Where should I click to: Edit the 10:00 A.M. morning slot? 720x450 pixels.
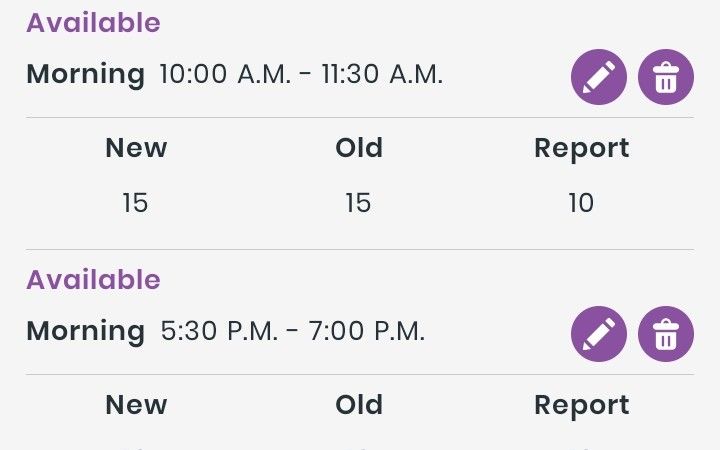(x=599, y=77)
